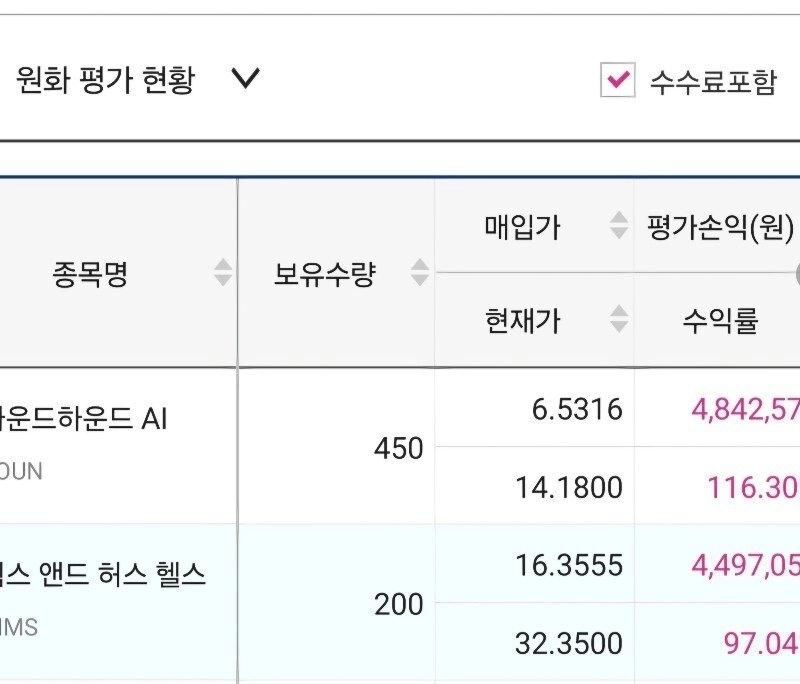Viewport: 800px width, 684px height.
Task: Click the sort arrows beside 매입가
Action: (619, 227)
